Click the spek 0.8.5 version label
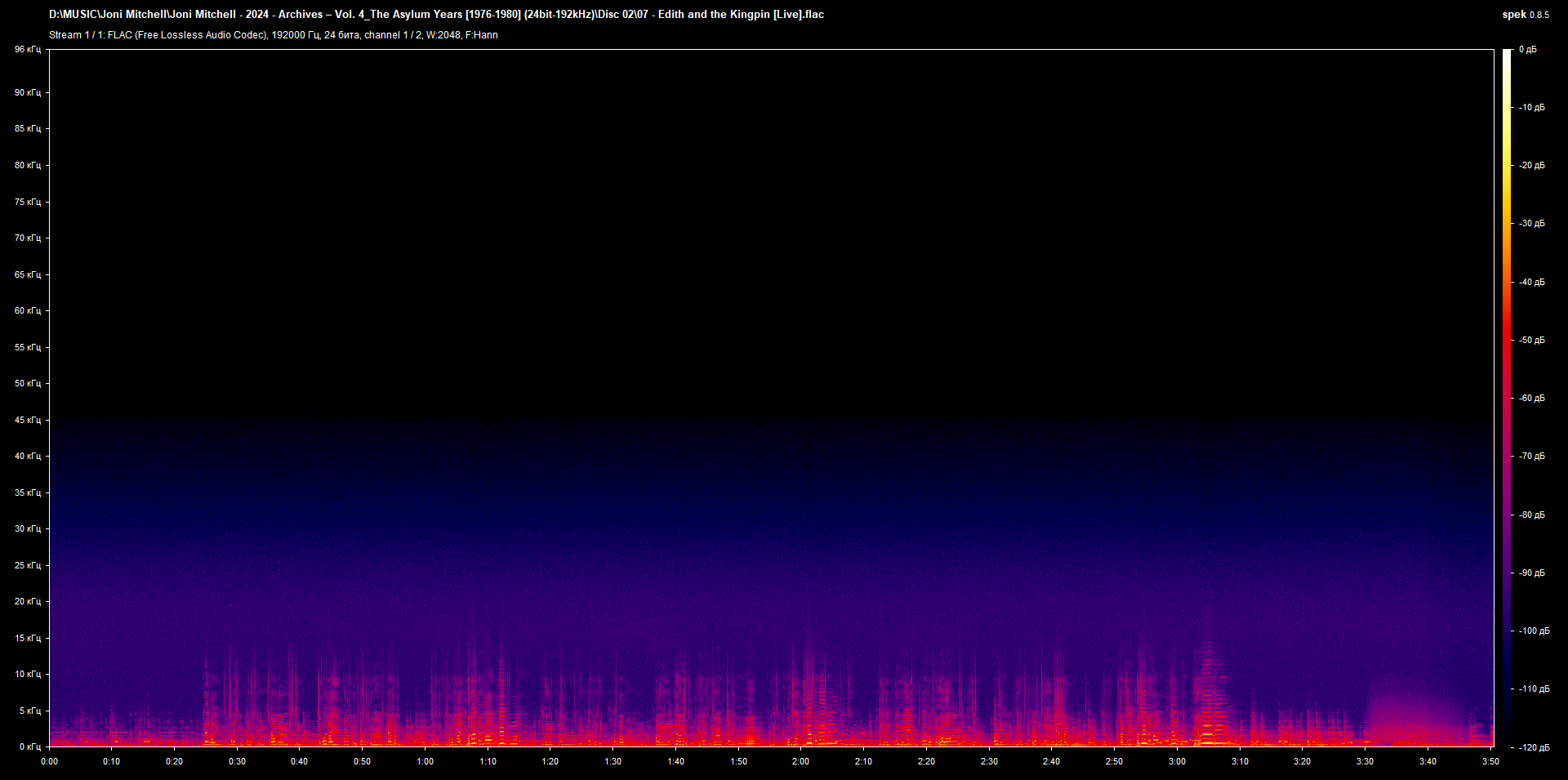The image size is (1568, 780). (x=1525, y=15)
